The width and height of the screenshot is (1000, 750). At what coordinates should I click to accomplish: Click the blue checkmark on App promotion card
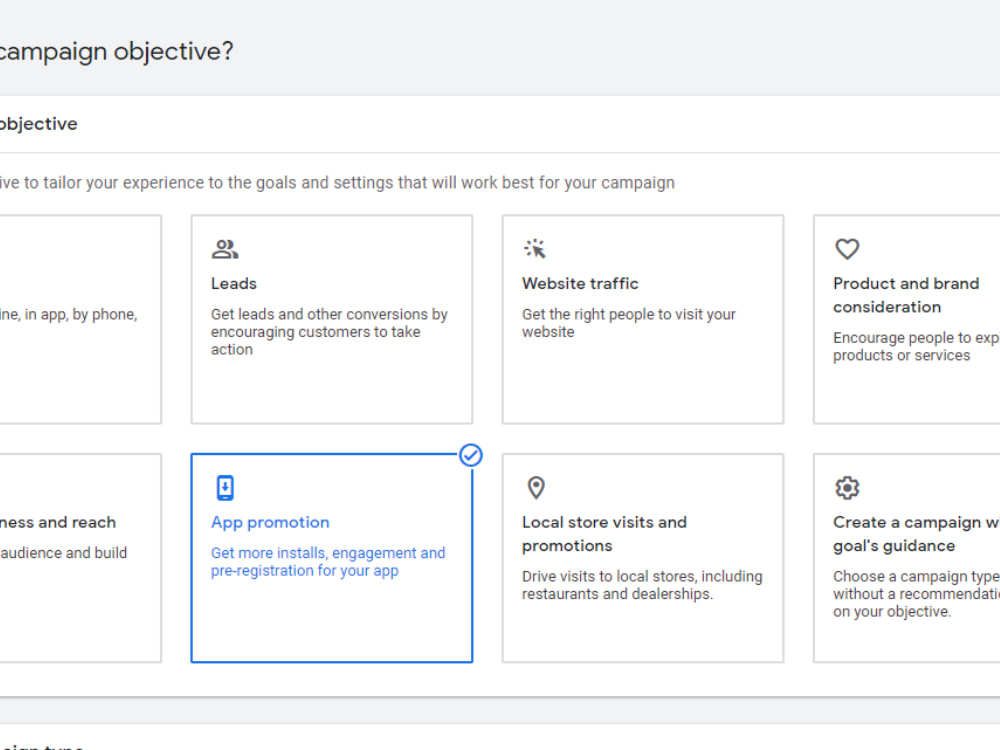click(x=471, y=456)
